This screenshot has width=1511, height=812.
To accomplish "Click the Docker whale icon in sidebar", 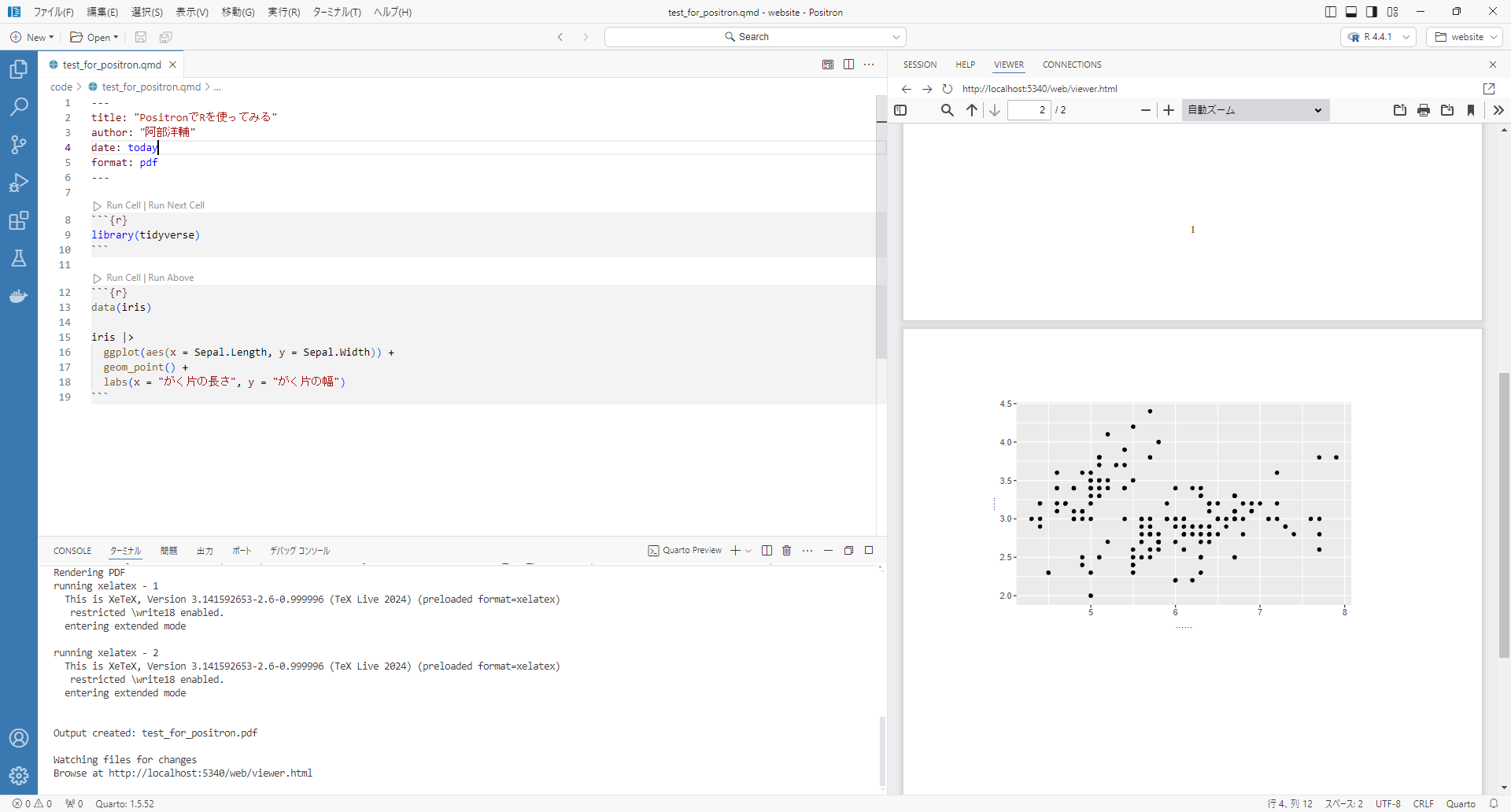I will [19, 296].
